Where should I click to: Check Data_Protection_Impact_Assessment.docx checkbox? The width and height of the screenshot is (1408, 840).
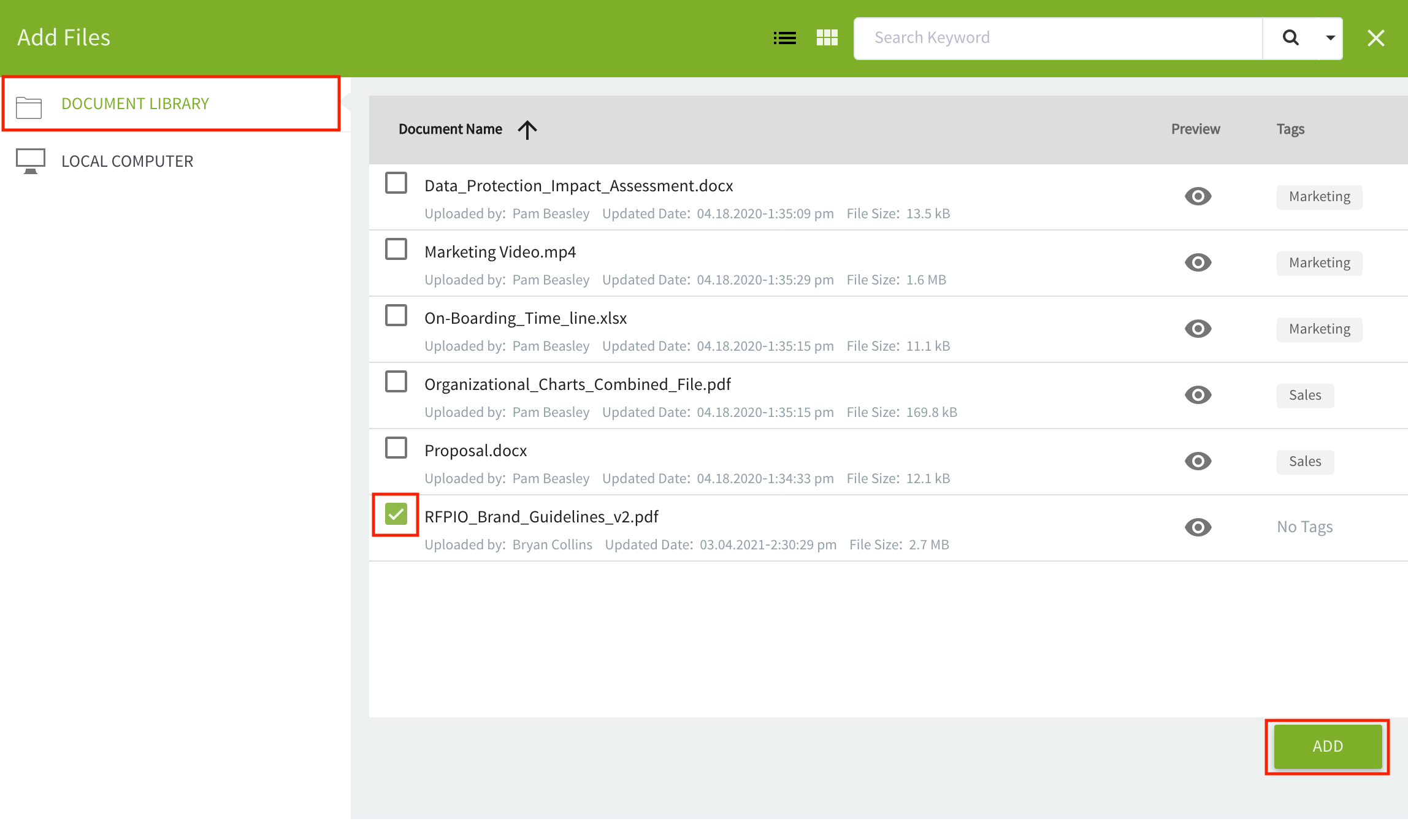pyautogui.click(x=396, y=183)
